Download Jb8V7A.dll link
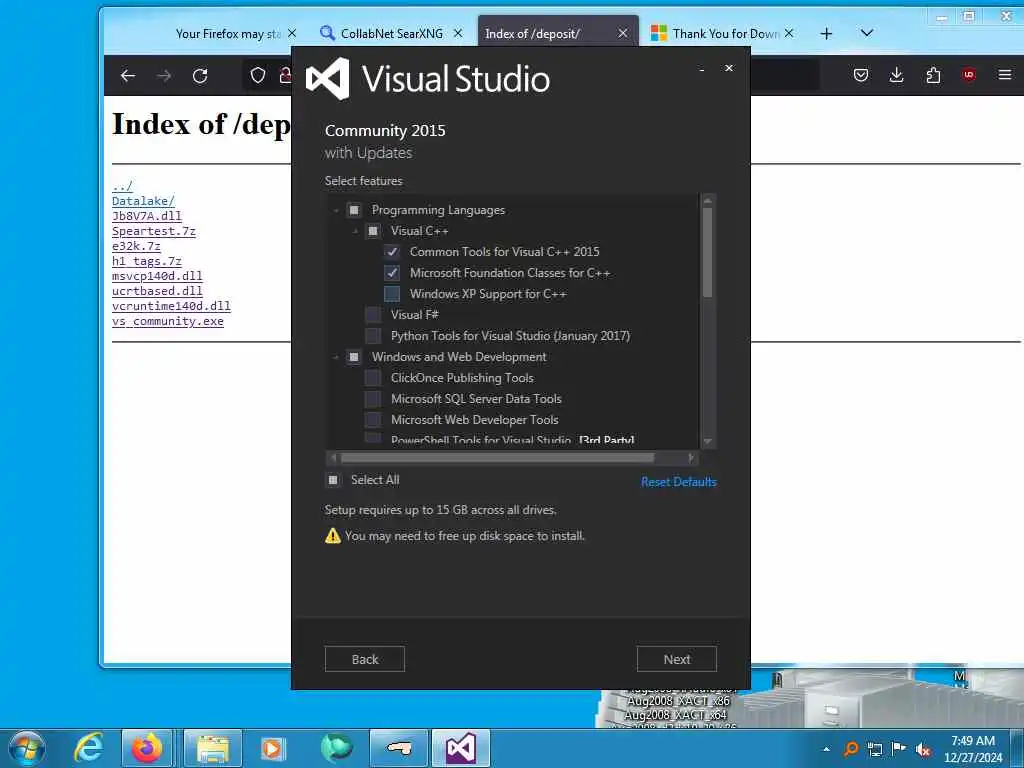This screenshot has width=1024, height=768. coord(146,216)
